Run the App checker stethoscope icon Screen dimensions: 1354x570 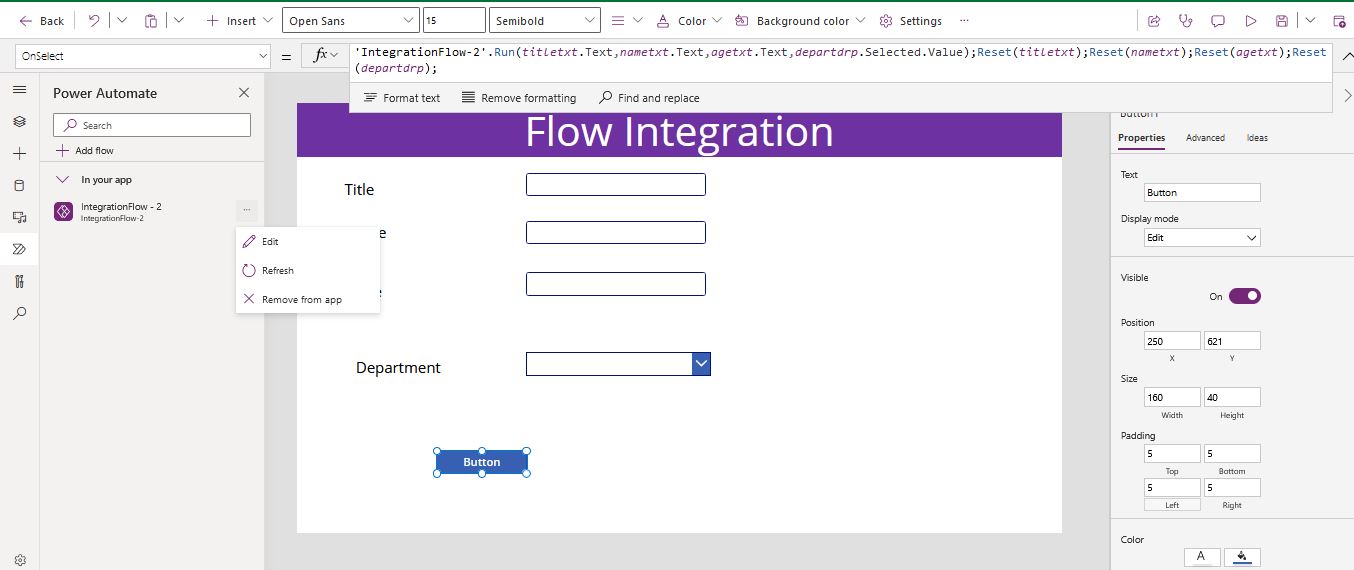(1186, 21)
